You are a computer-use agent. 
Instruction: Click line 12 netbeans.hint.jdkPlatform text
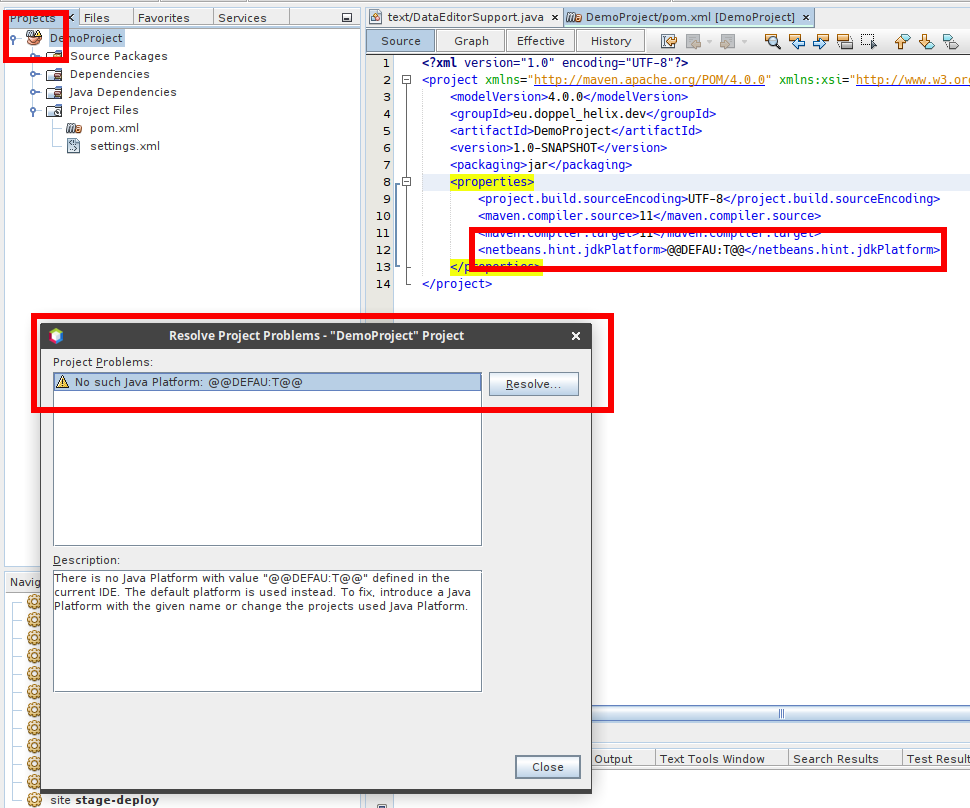[x=708, y=250]
